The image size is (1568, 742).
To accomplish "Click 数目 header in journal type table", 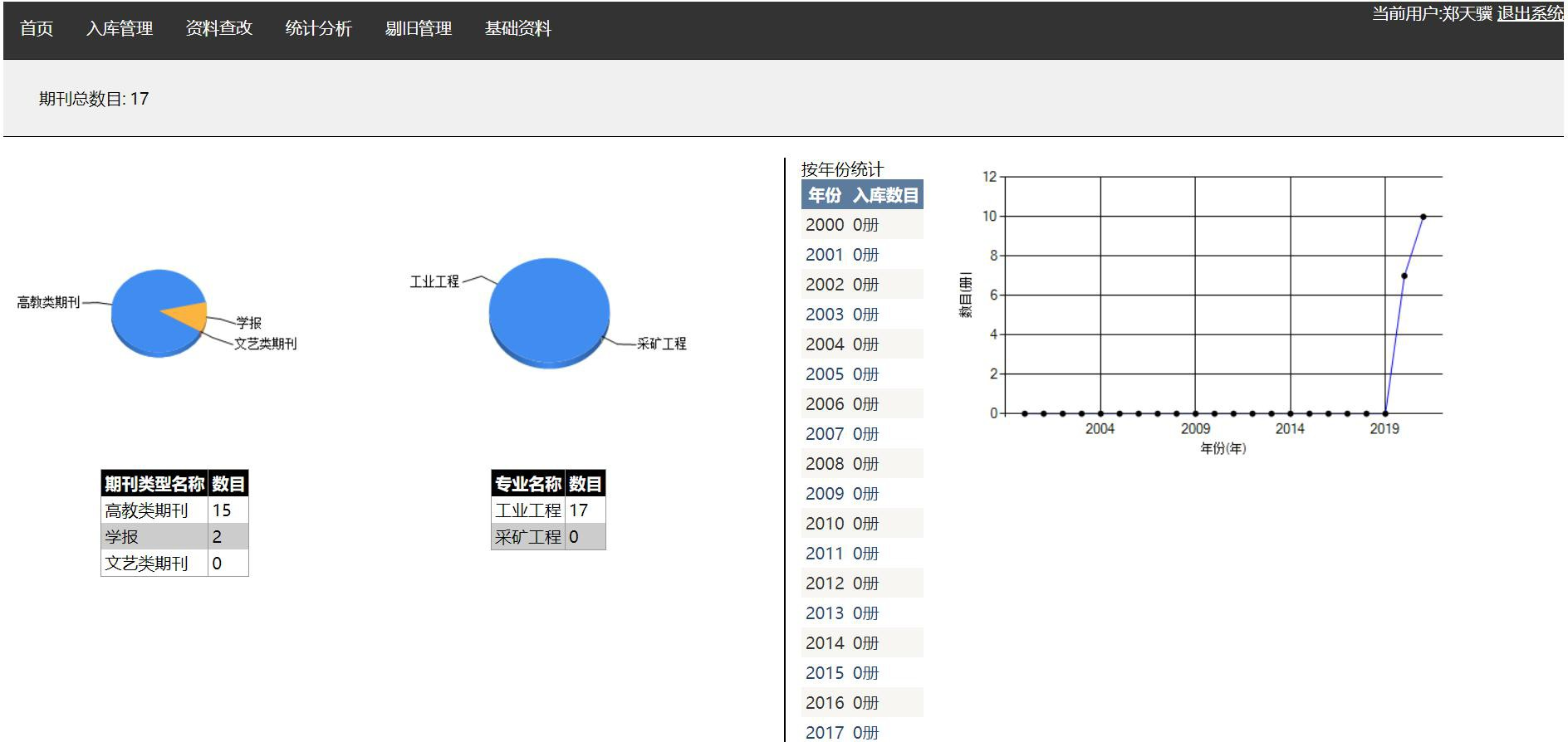I will pos(228,484).
